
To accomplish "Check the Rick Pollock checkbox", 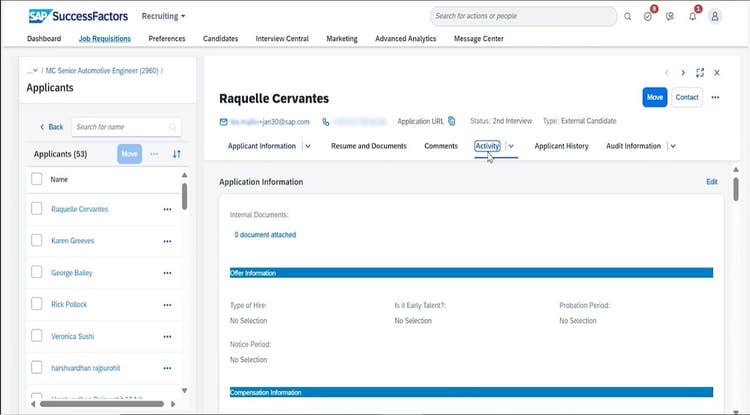I will point(36,304).
